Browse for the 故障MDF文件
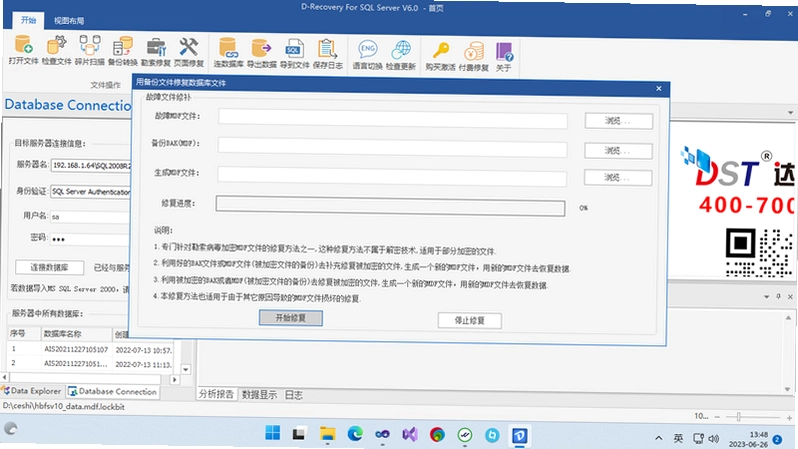This screenshot has height=449, width=798. (x=618, y=121)
